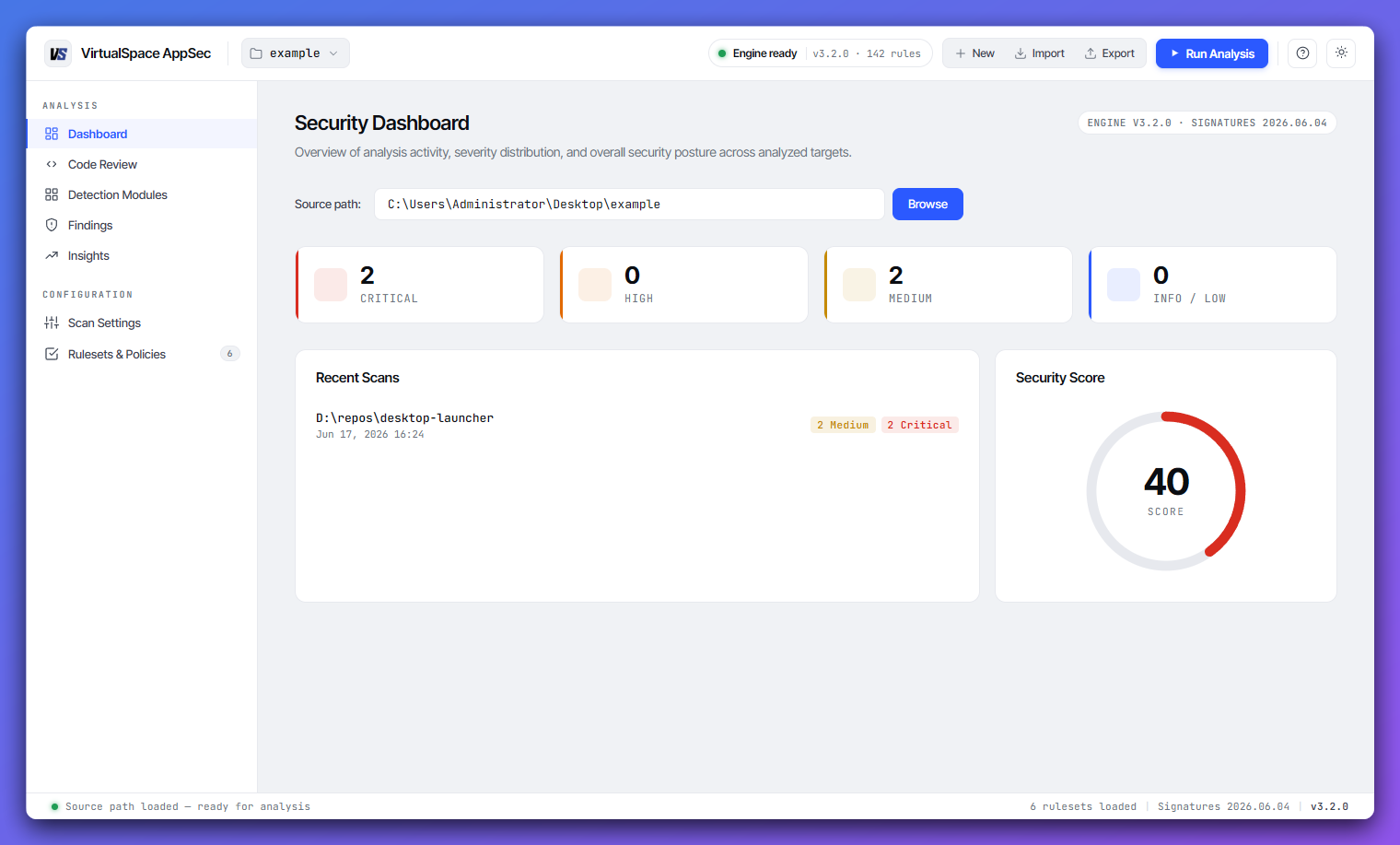Click the chevron in the example selector
The image size is (1400, 845).
(x=333, y=53)
